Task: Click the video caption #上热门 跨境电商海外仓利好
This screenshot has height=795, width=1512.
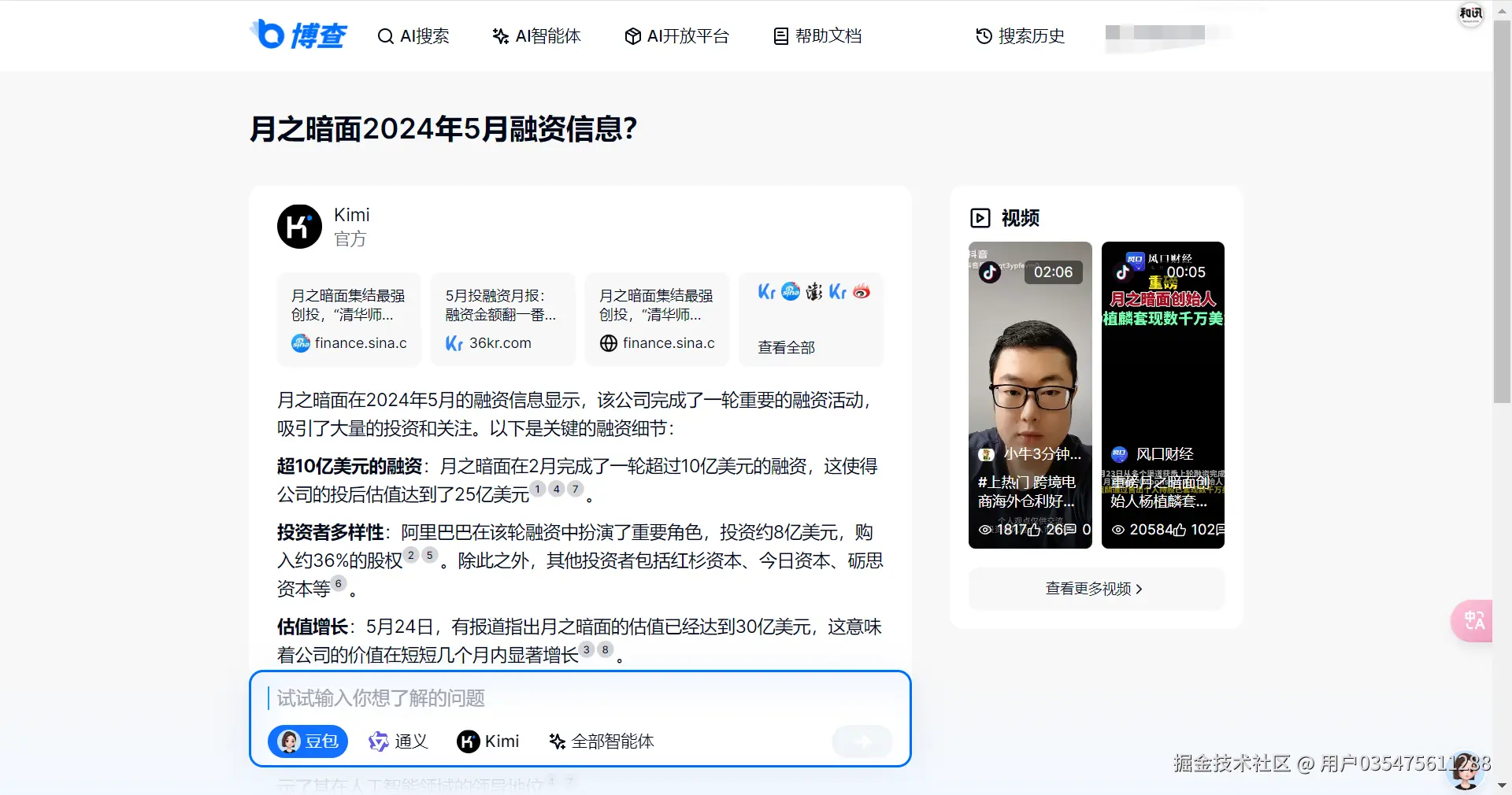Action: coord(1027,491)
